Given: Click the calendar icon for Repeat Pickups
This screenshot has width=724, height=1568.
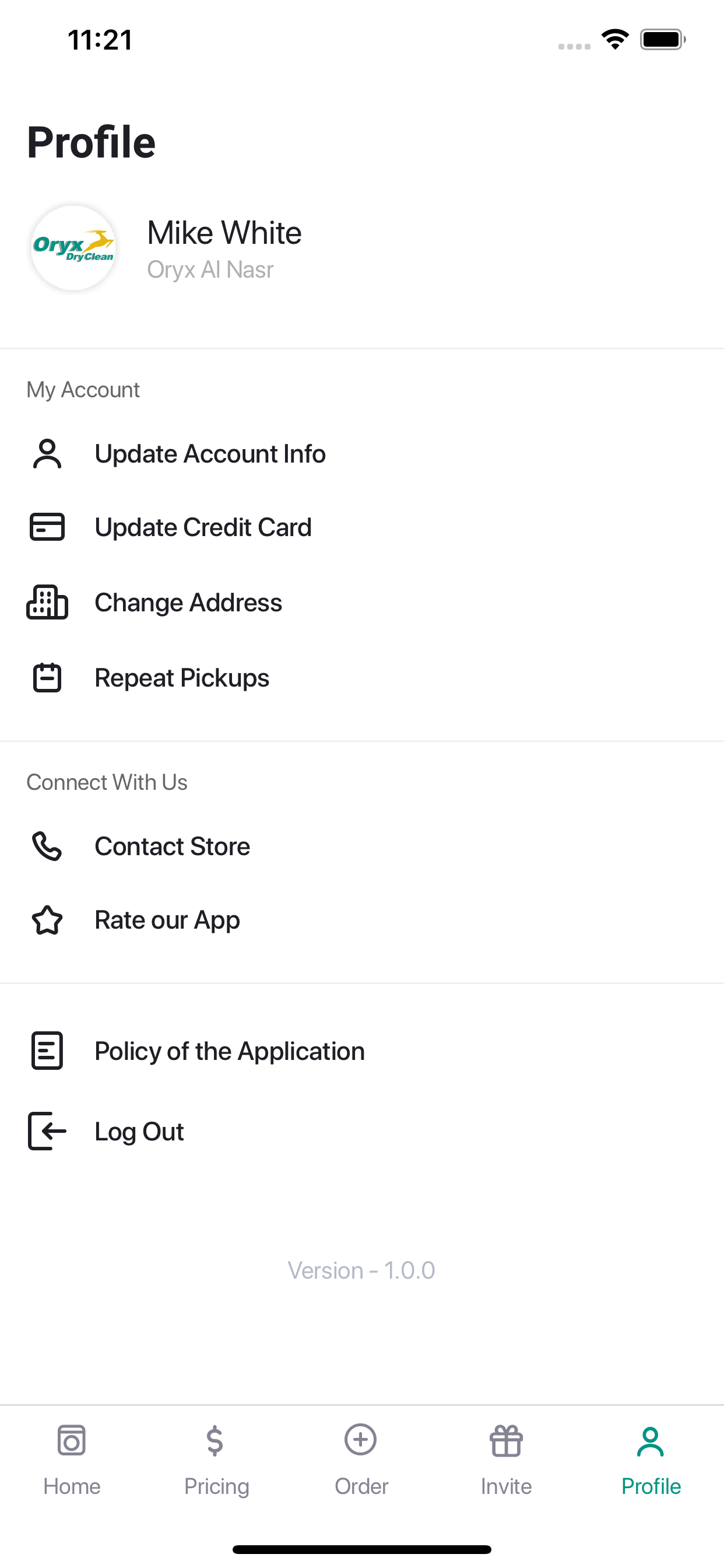Looking at the screenshot, I should [47, 677].
